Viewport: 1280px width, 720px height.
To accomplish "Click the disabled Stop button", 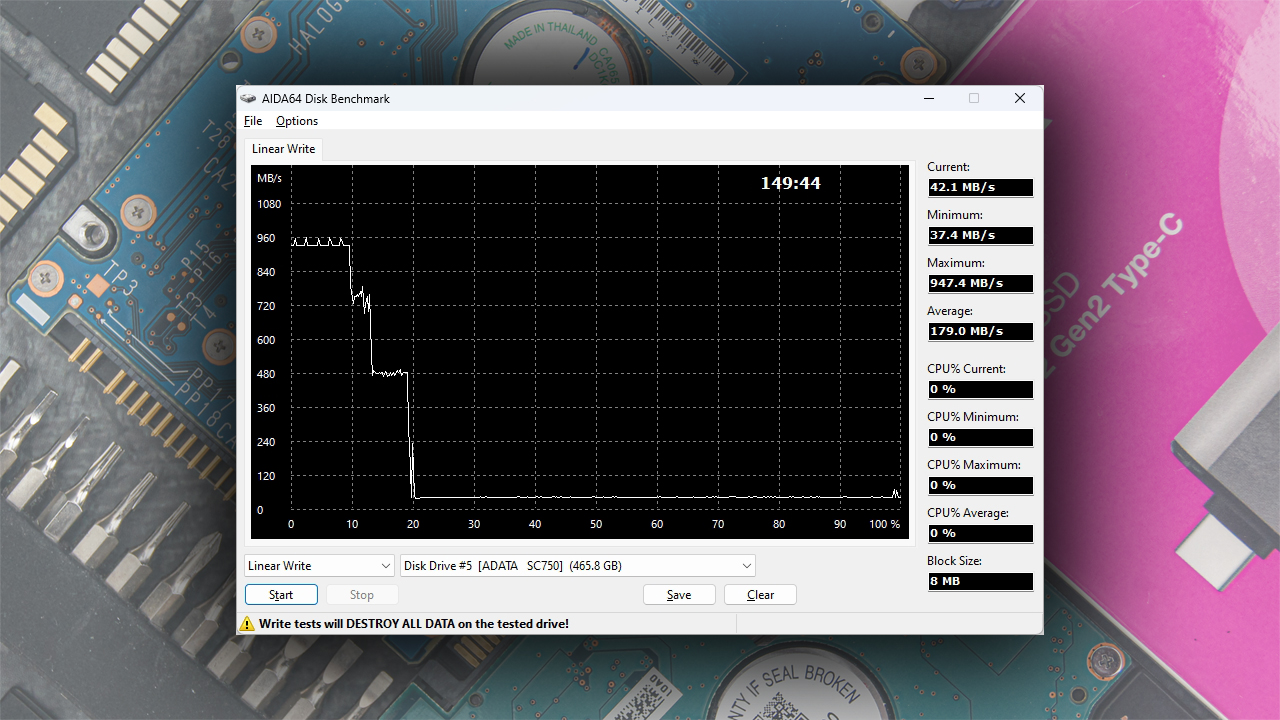I will click(x=362, y=595).
